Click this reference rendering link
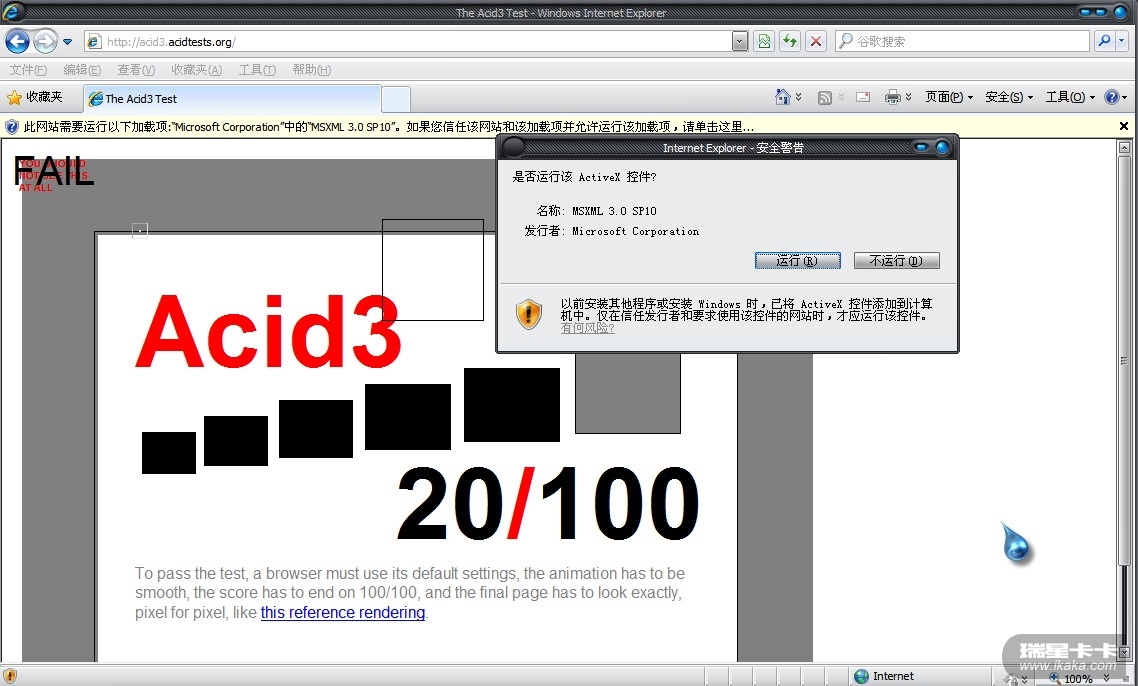Image resolution: width=1138 pixels, height=686 pixels. click(x=343, y=613)
